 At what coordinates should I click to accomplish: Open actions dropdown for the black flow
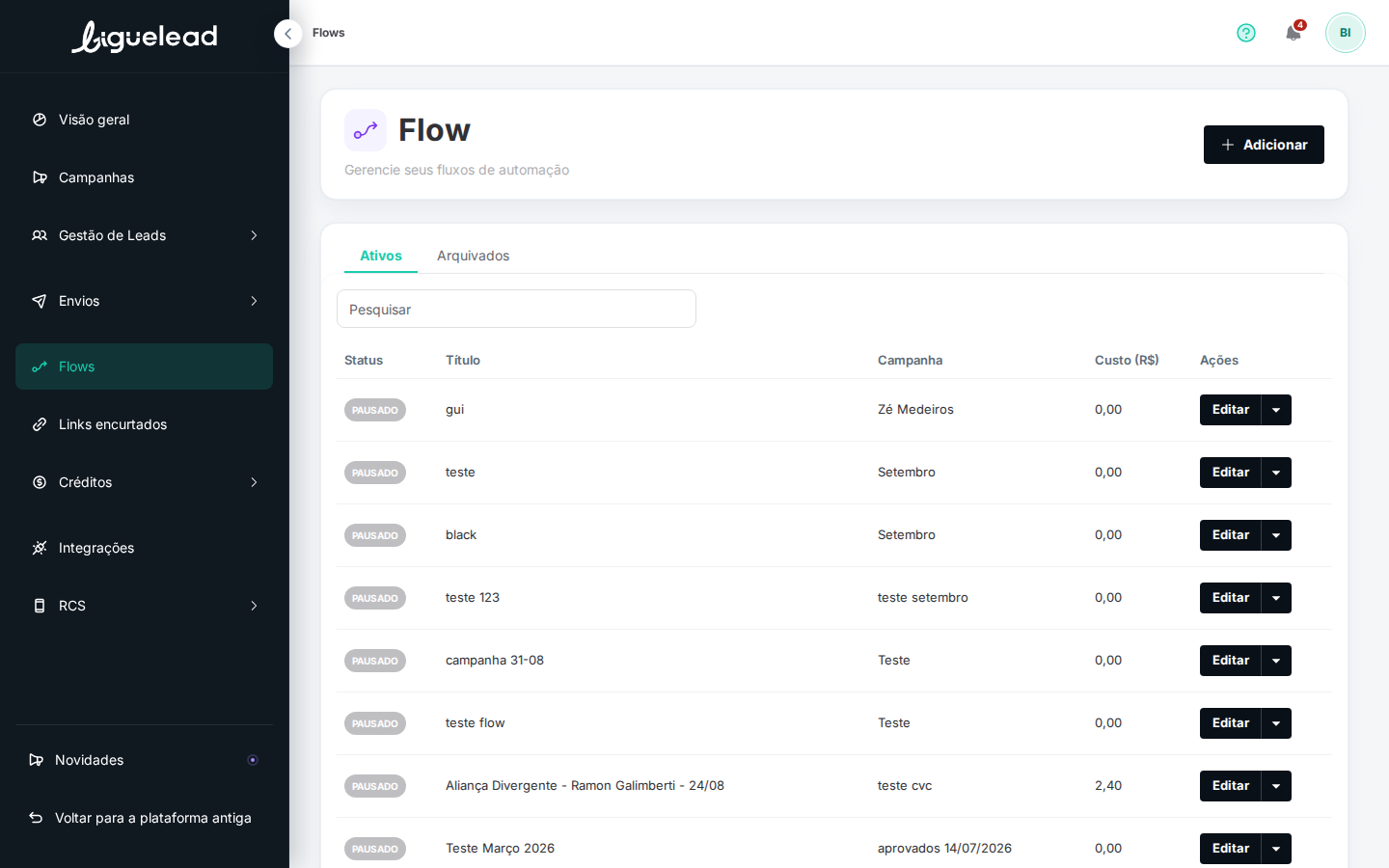pyautogui.click(x=1276, y=535)
